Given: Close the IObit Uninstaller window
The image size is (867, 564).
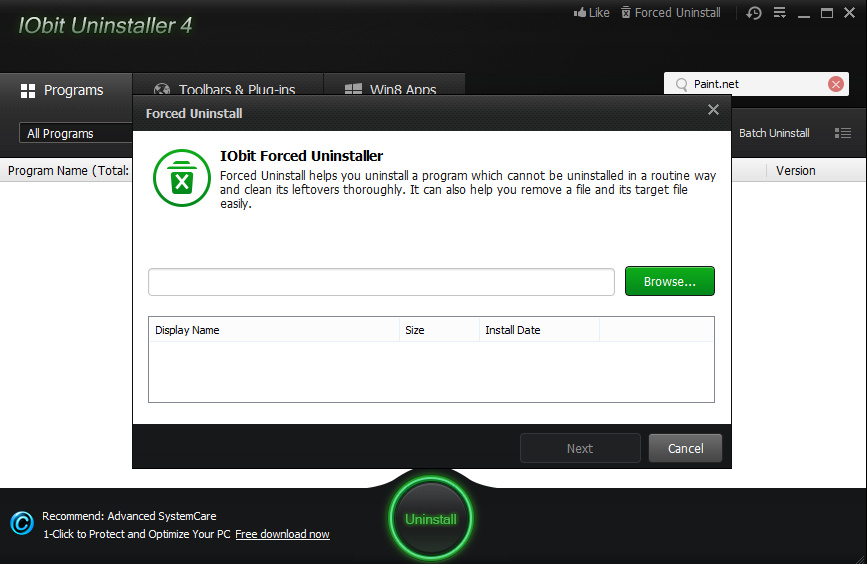Looking at the screenshot, I should pyautogui.click(x=849, y=13).
